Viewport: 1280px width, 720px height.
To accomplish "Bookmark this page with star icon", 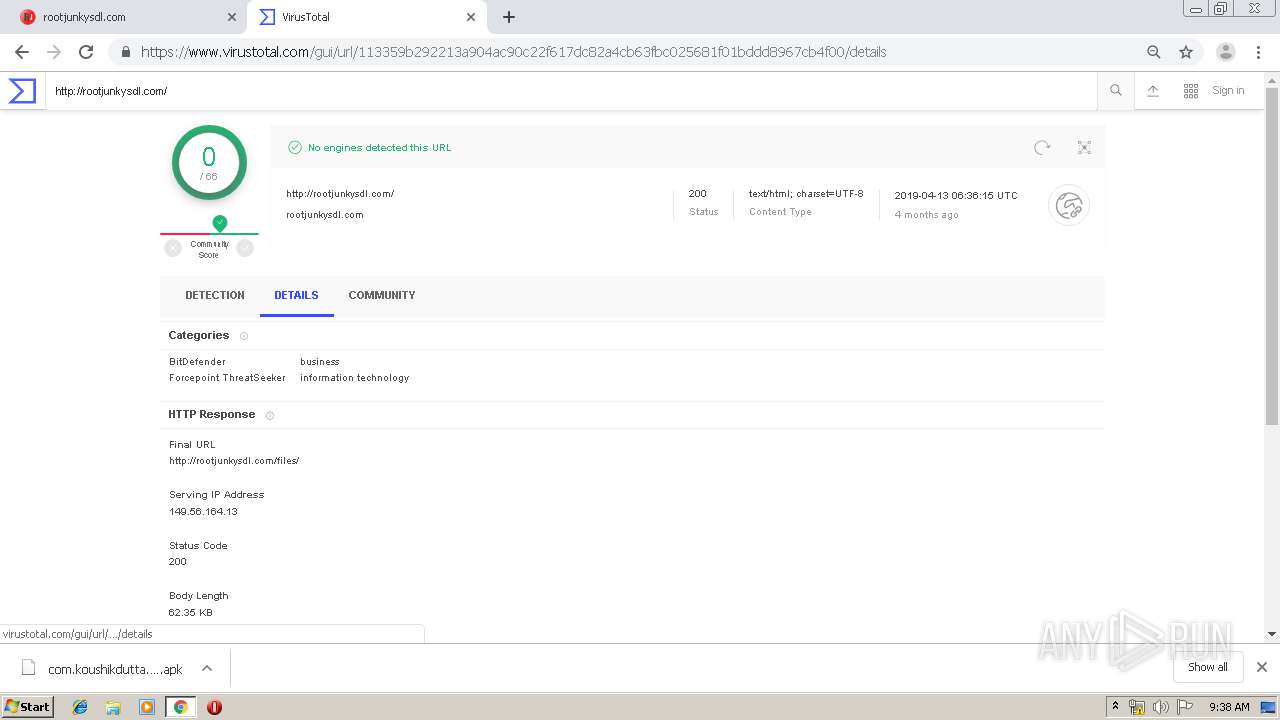I will (x=1186, y=52).
